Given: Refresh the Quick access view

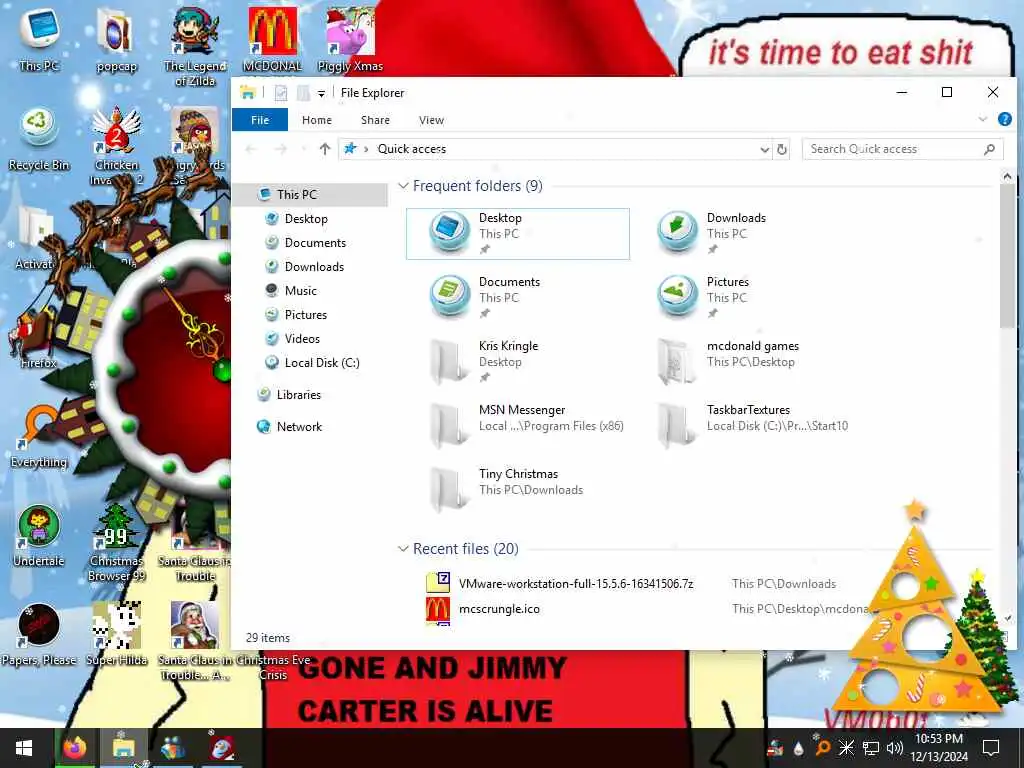Looking at the screenshot, I should point(782,150).
